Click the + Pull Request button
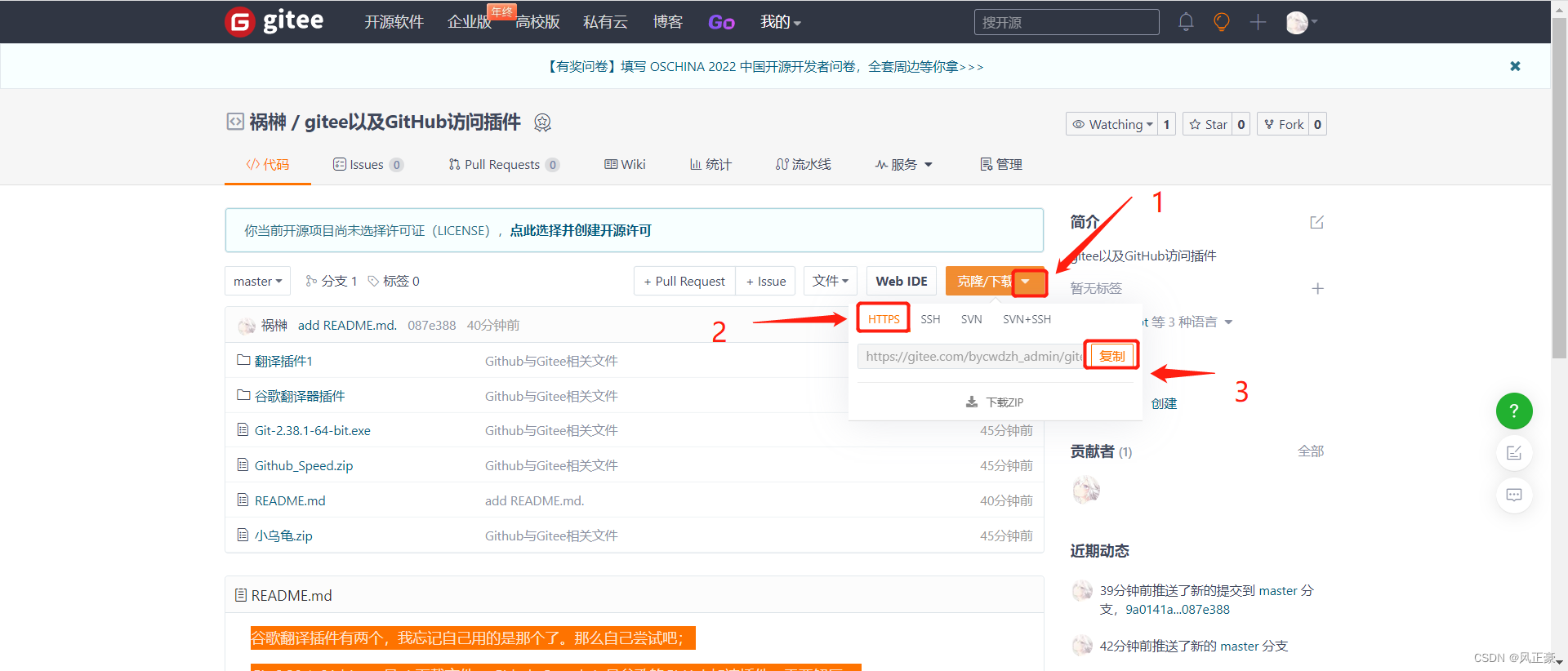 coord(684,281)
